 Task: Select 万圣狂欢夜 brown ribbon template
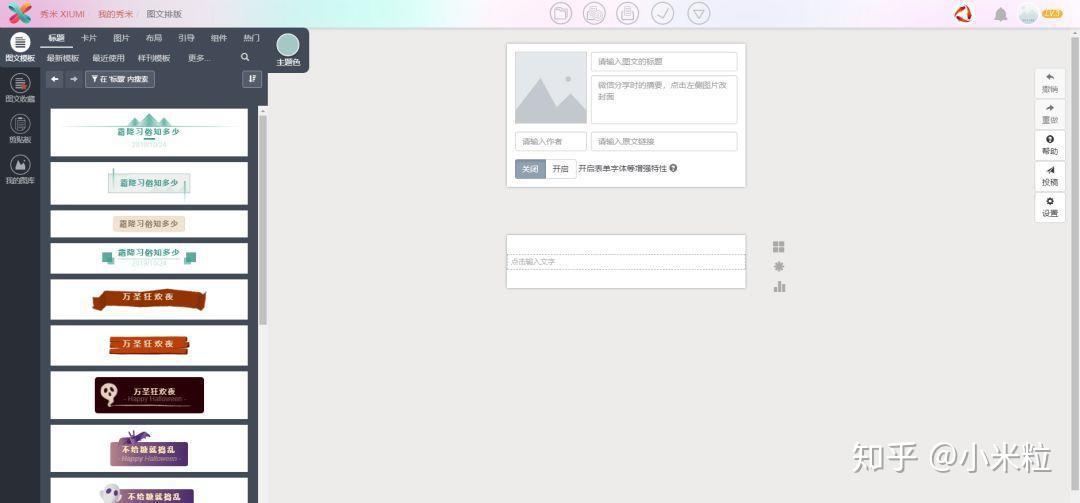coord(149,299)
